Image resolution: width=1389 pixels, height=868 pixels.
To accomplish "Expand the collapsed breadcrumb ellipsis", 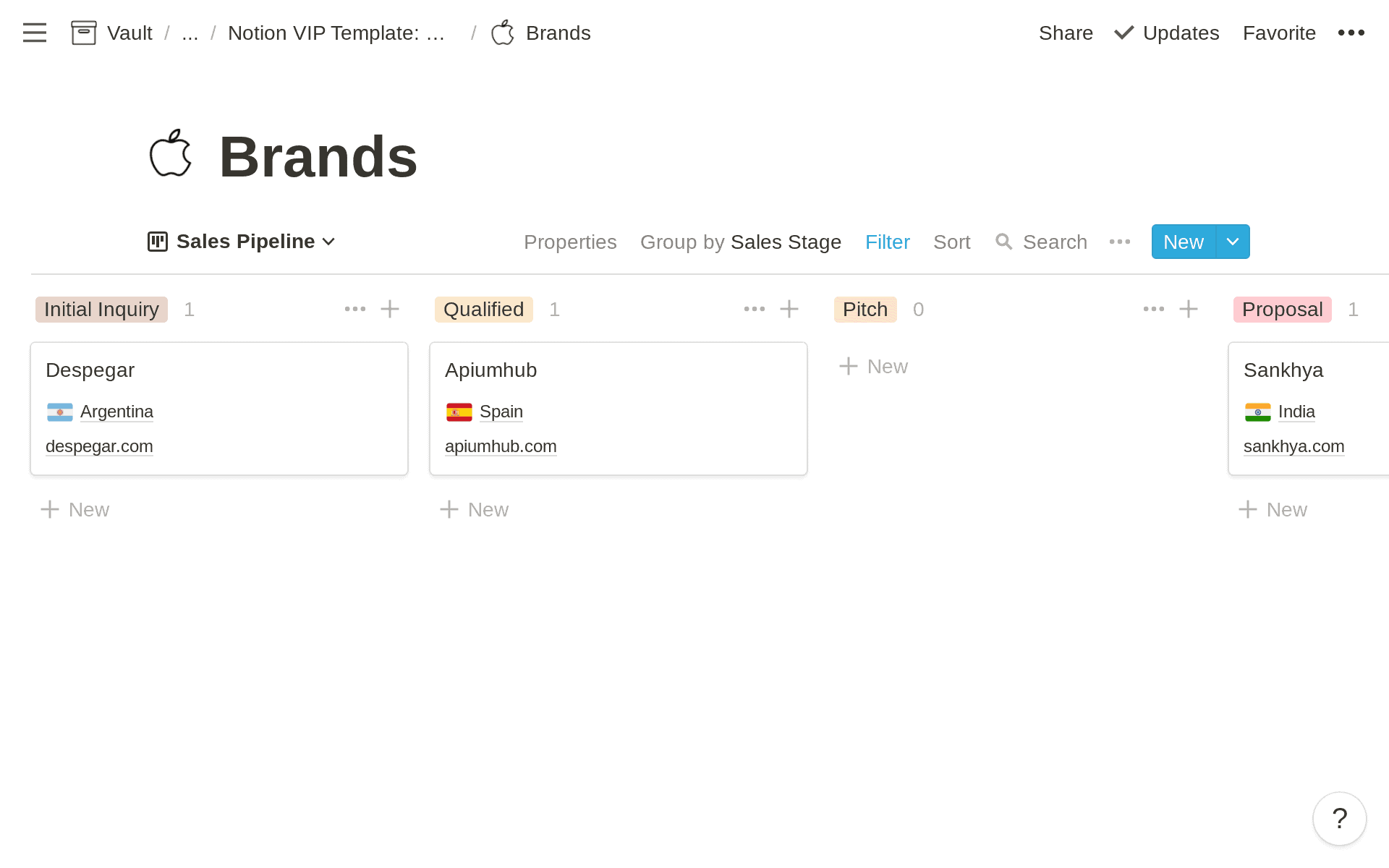I will point(190,33).
